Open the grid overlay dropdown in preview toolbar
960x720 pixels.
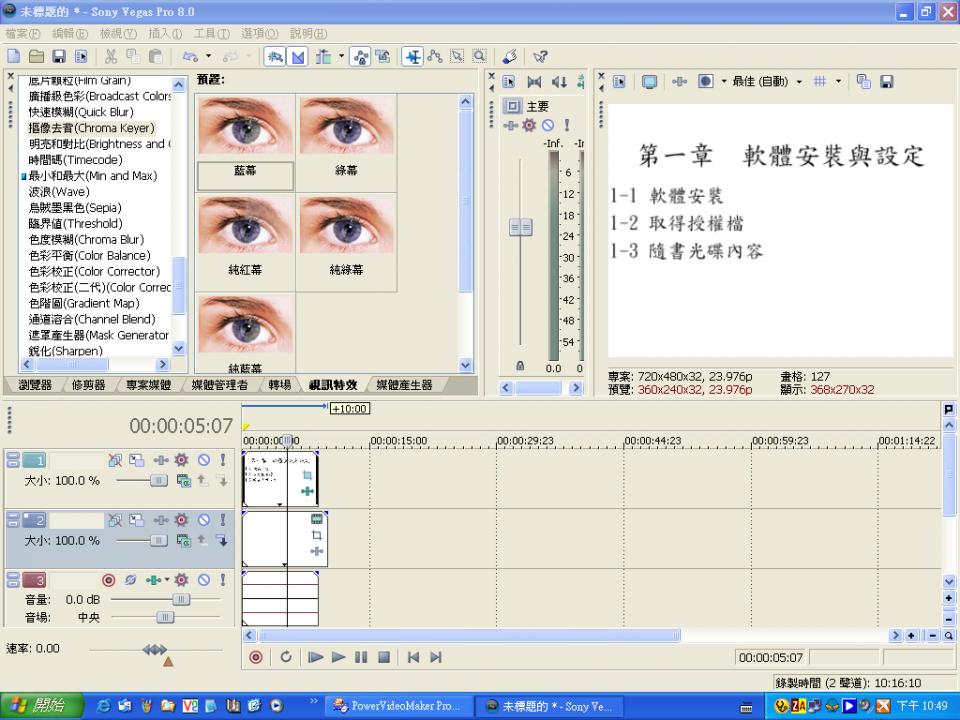pos(836,82)
